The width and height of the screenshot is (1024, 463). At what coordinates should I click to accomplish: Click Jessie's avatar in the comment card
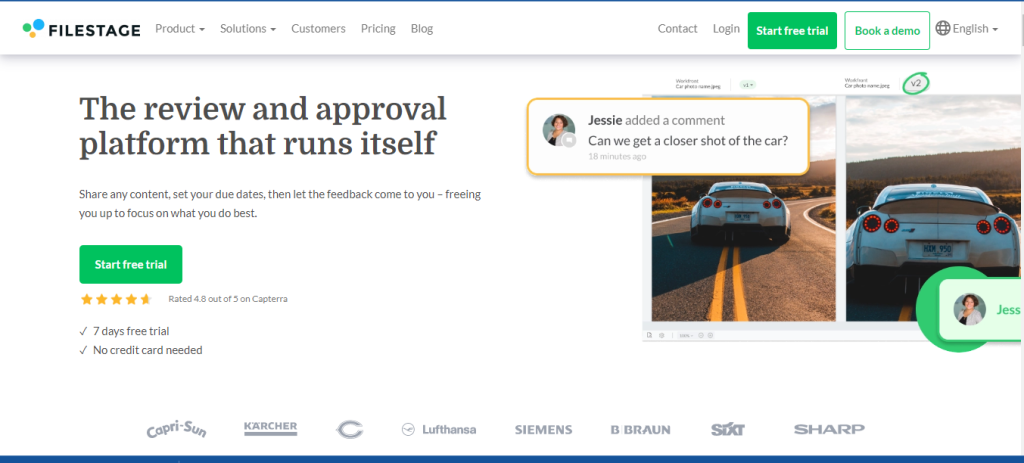click(559, 130)
